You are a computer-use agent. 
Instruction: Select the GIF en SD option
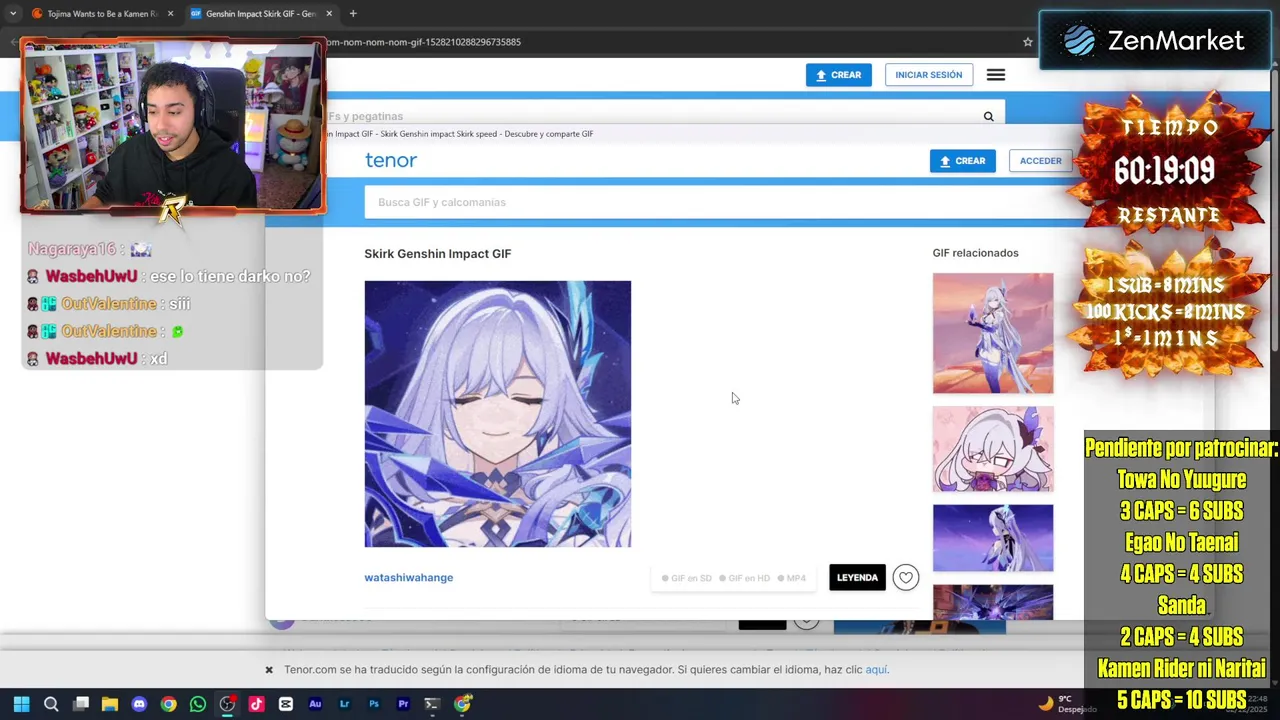[687, 578]
